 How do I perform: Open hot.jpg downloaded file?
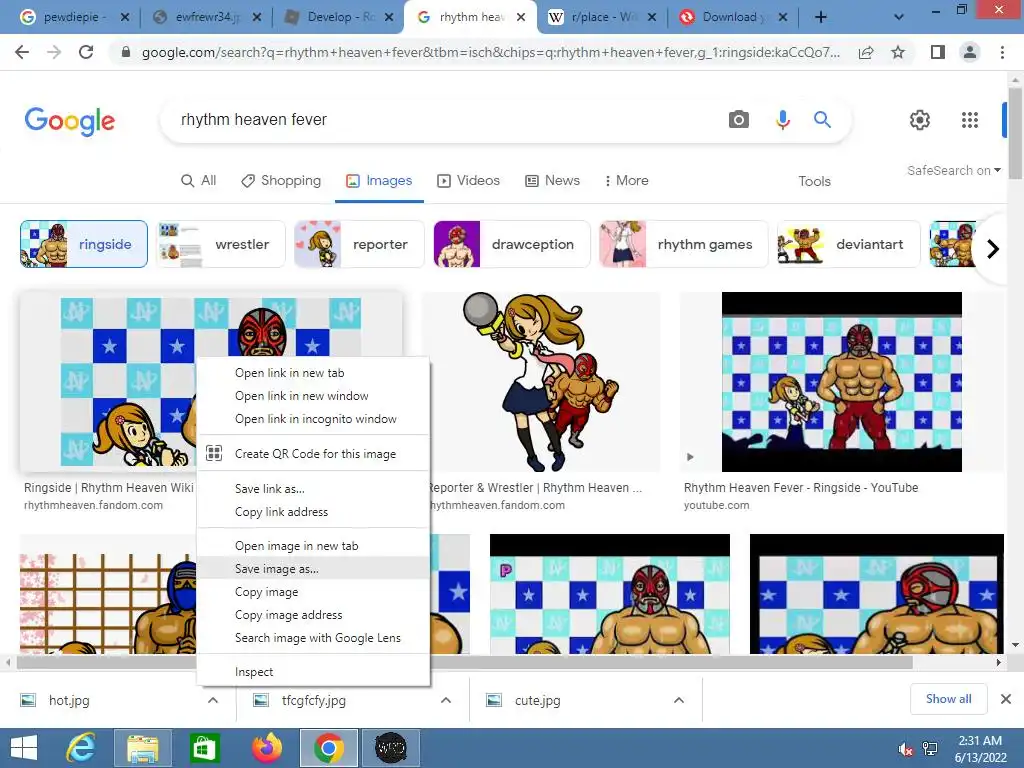pos(69,700)
